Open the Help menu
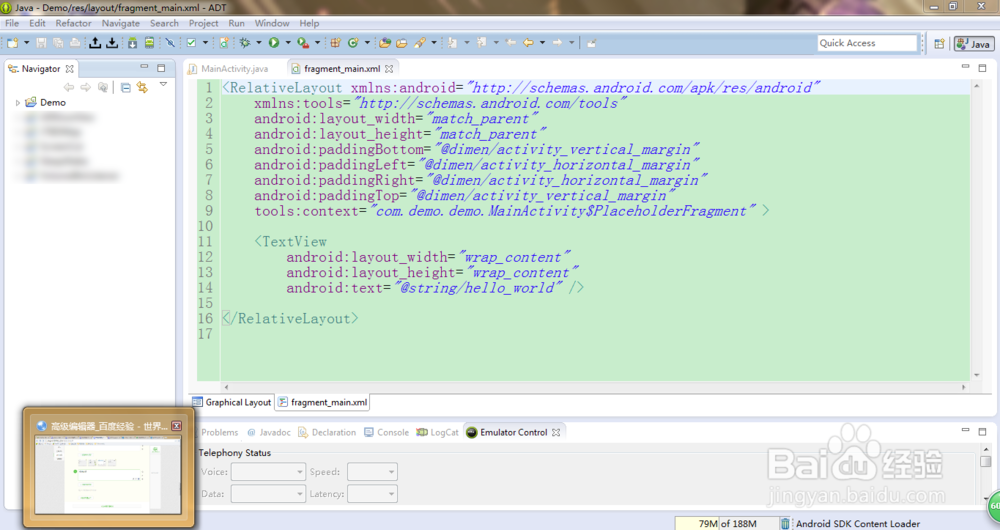 point(309,23)
